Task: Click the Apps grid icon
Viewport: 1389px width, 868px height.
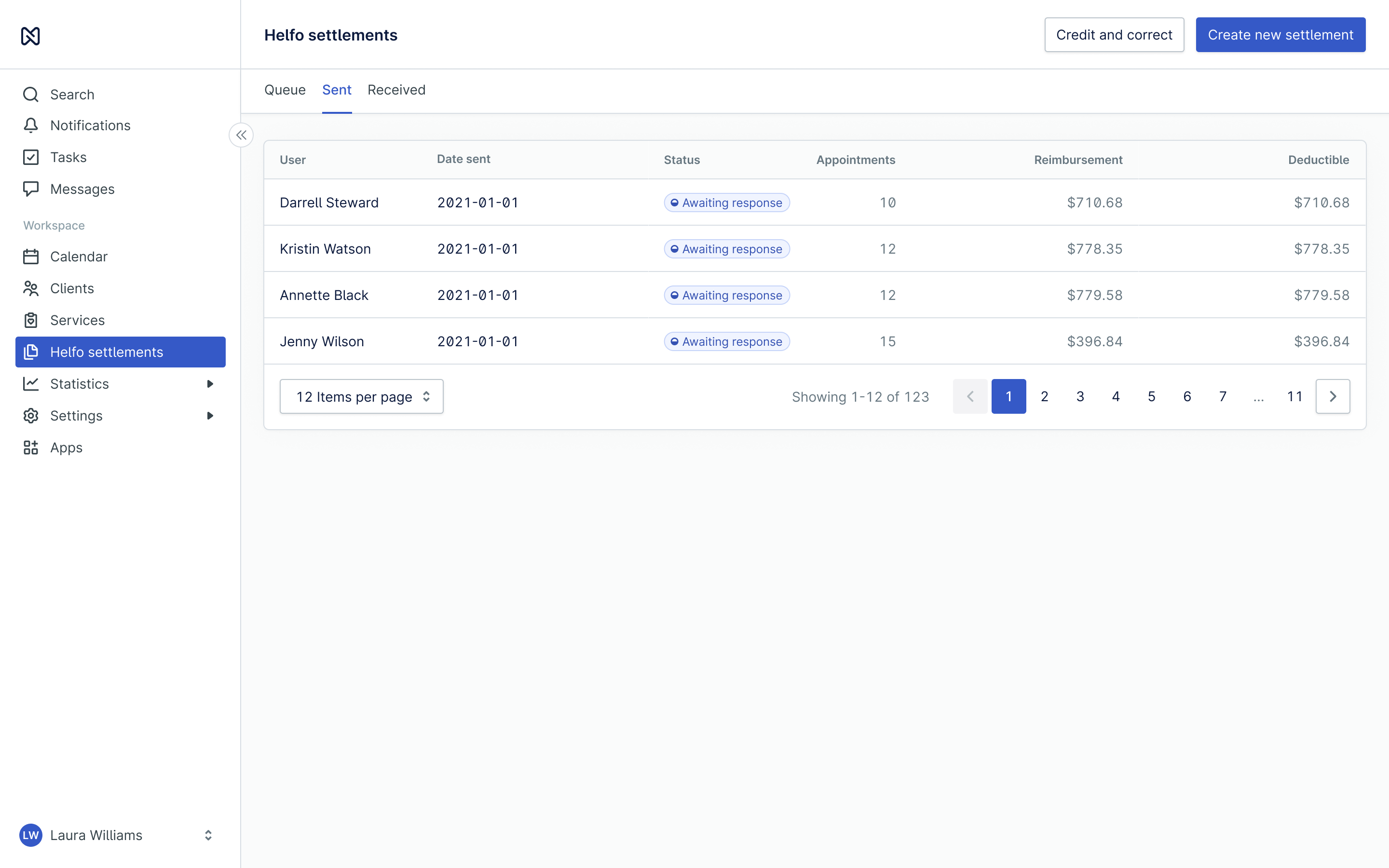Action: coord(30,447)
